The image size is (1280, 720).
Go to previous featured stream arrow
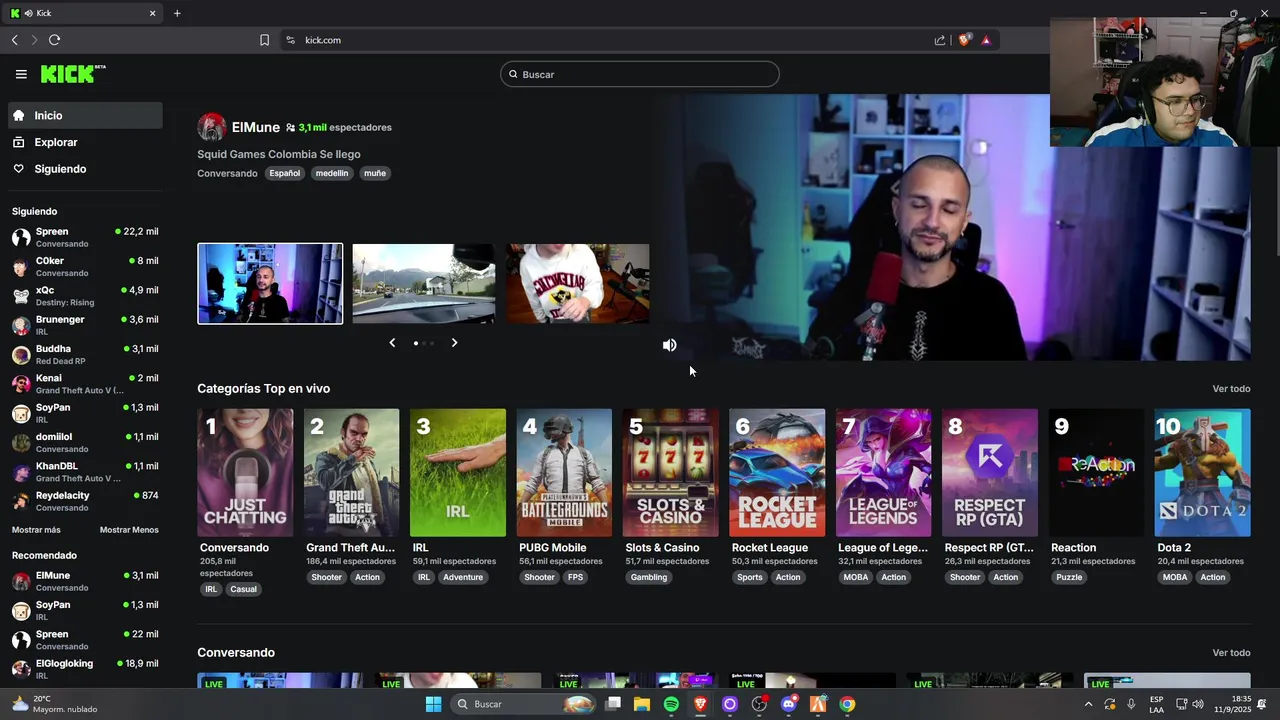click(392, 343)
